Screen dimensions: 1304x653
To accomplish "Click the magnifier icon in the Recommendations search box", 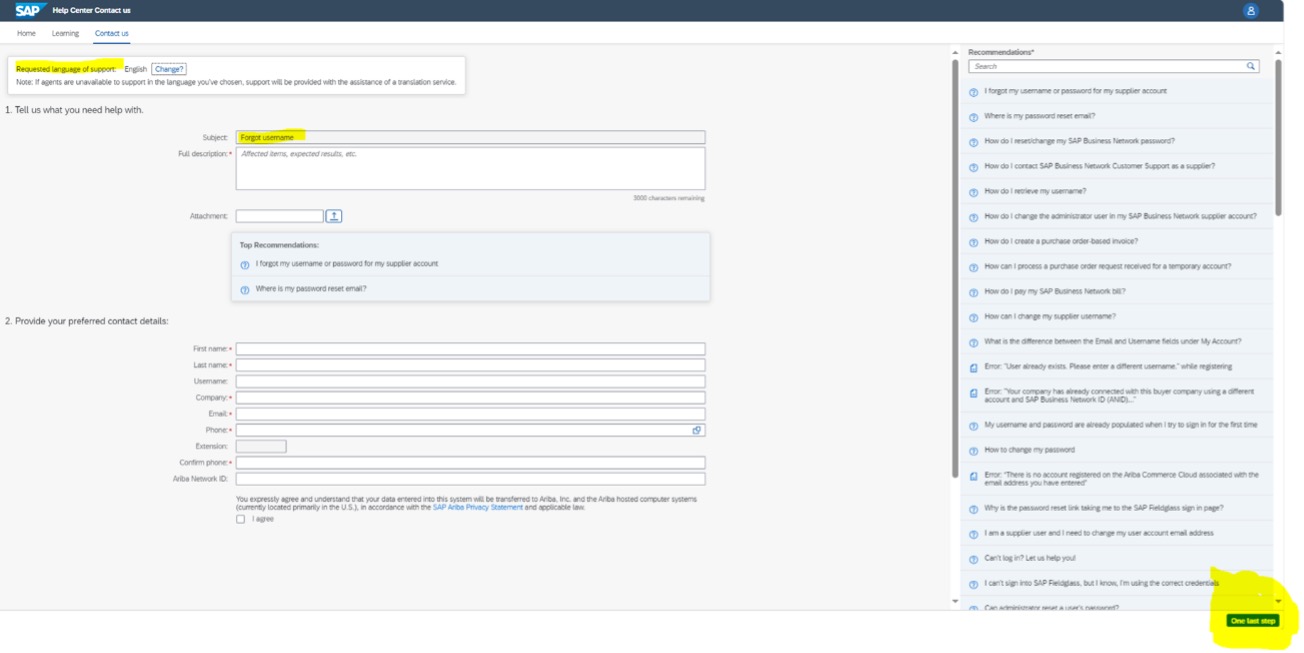I will pyautogui.click(x=1250, y=66).
